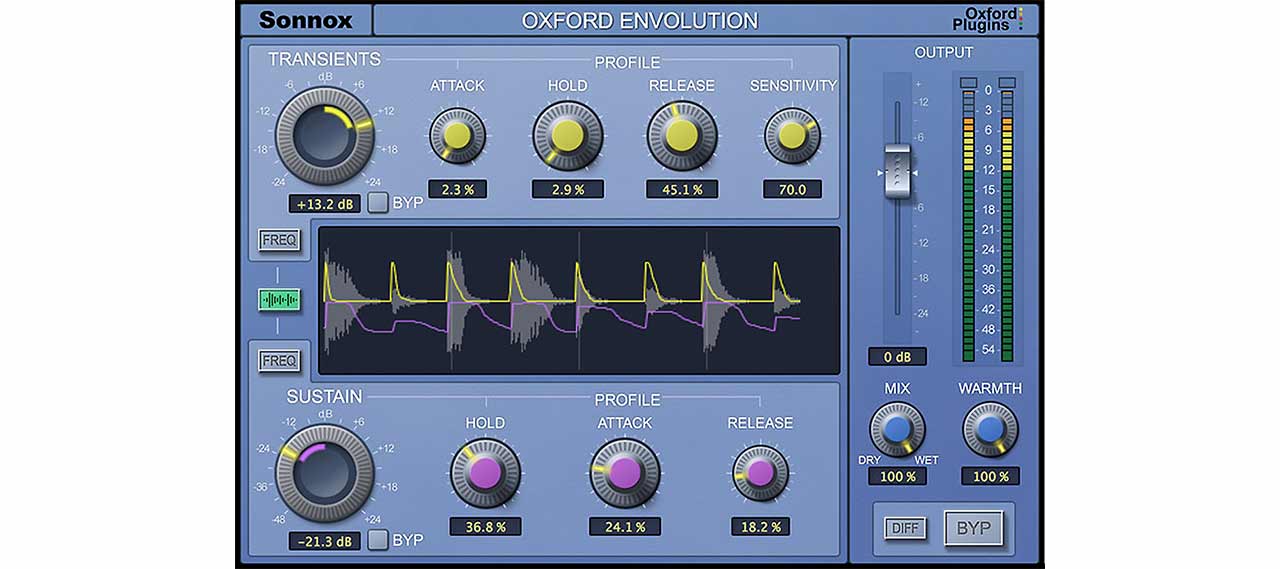Toggle the DIFF monitoring button
The width and height of the screenshot is (1280, 569).
(905, 528)
